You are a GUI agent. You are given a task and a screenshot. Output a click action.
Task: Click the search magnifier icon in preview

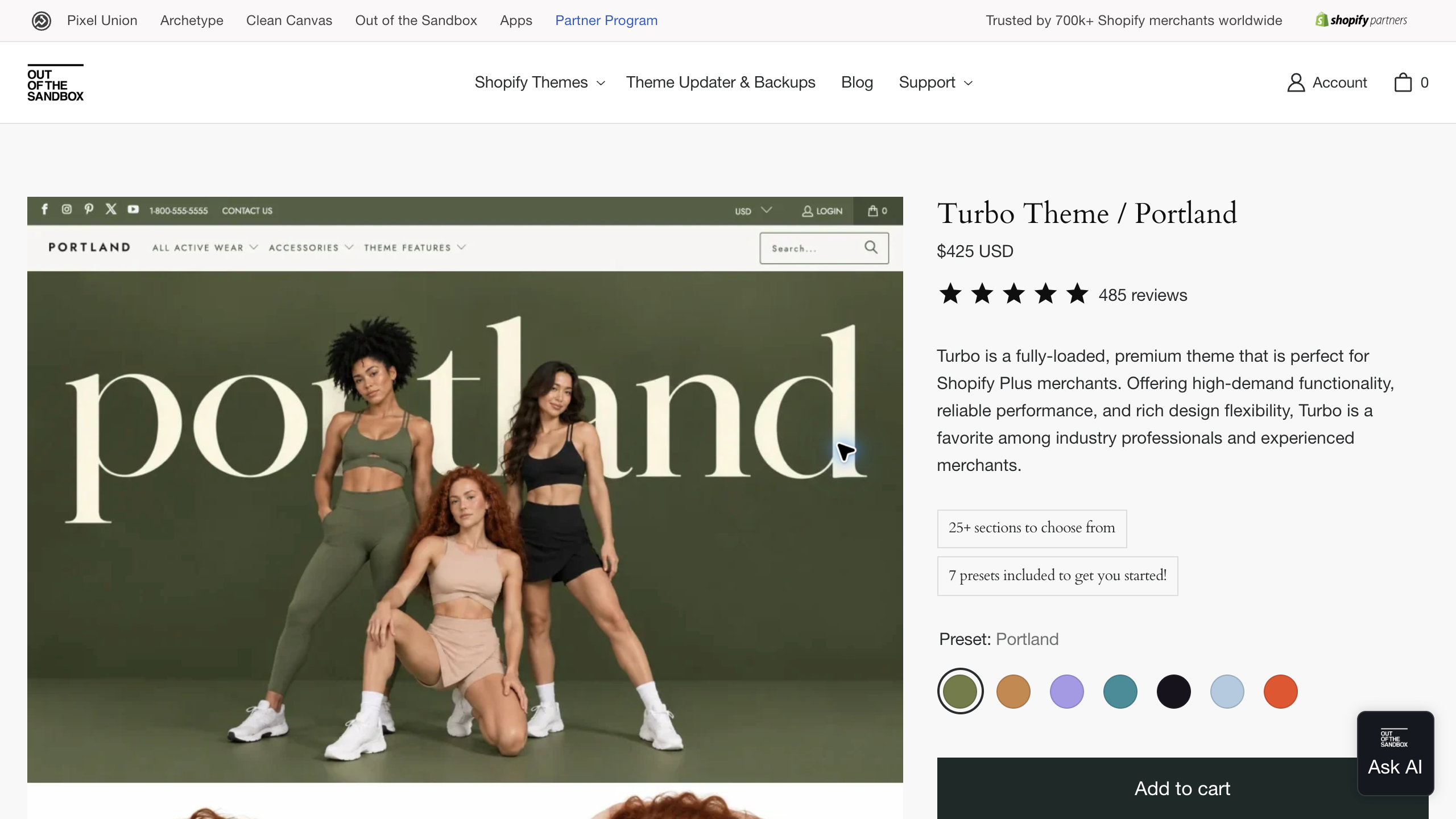point(871,247)
